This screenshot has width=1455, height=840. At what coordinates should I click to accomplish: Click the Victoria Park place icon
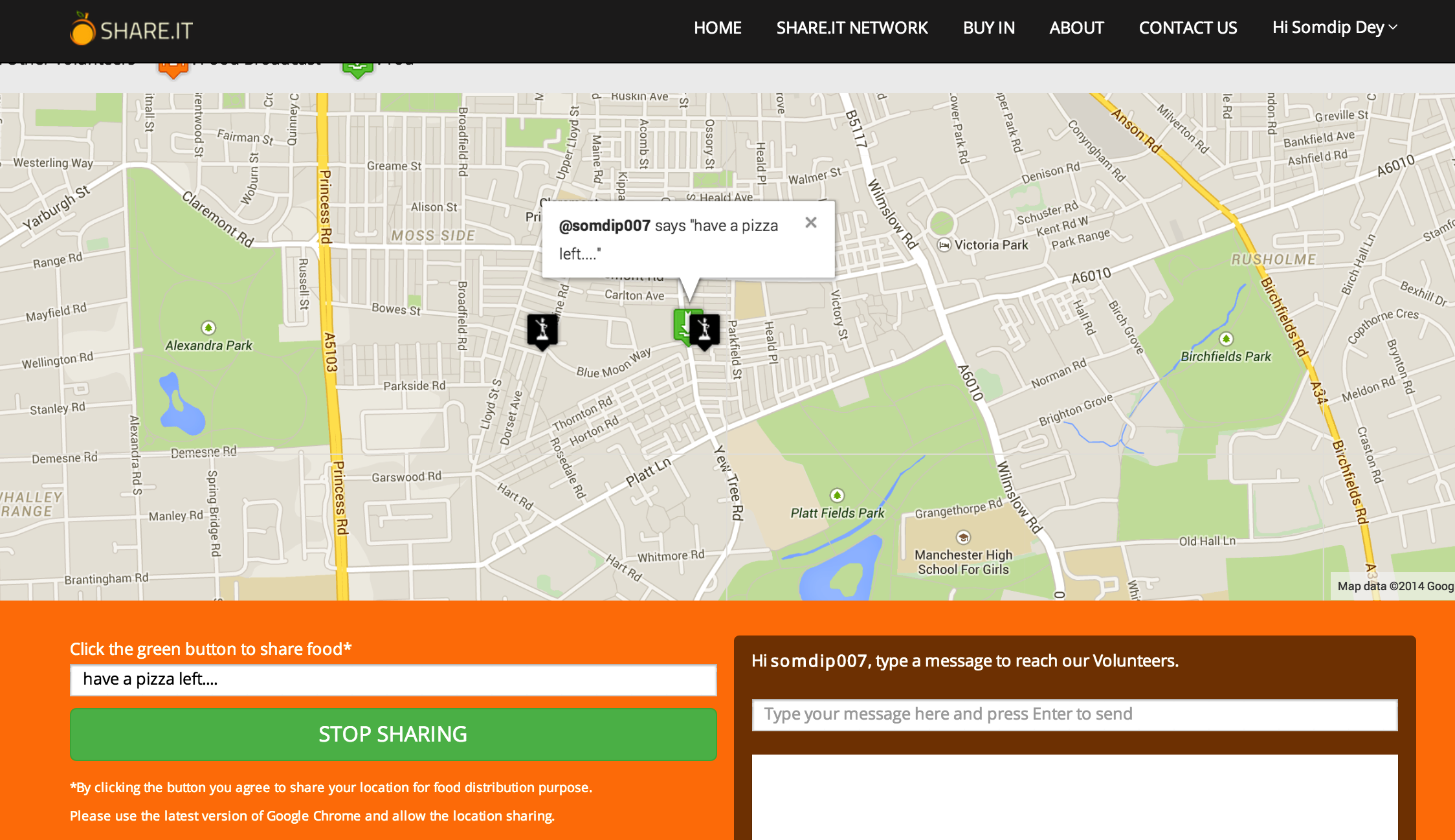point(944,245)
